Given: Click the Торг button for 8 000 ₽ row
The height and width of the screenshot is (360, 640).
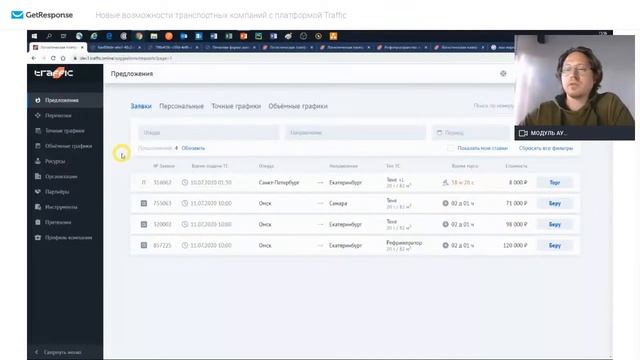Looking at the screenshot, I should tap(555, 182).
